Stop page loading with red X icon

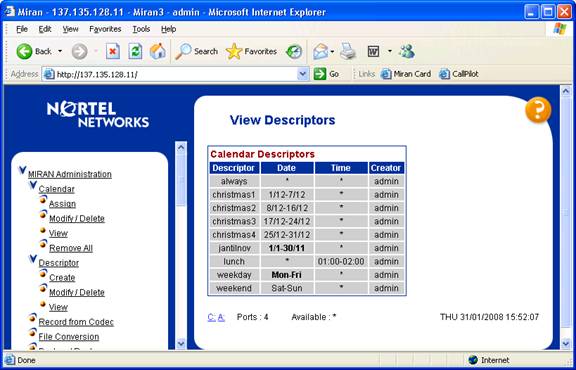(x=113, y=51)
